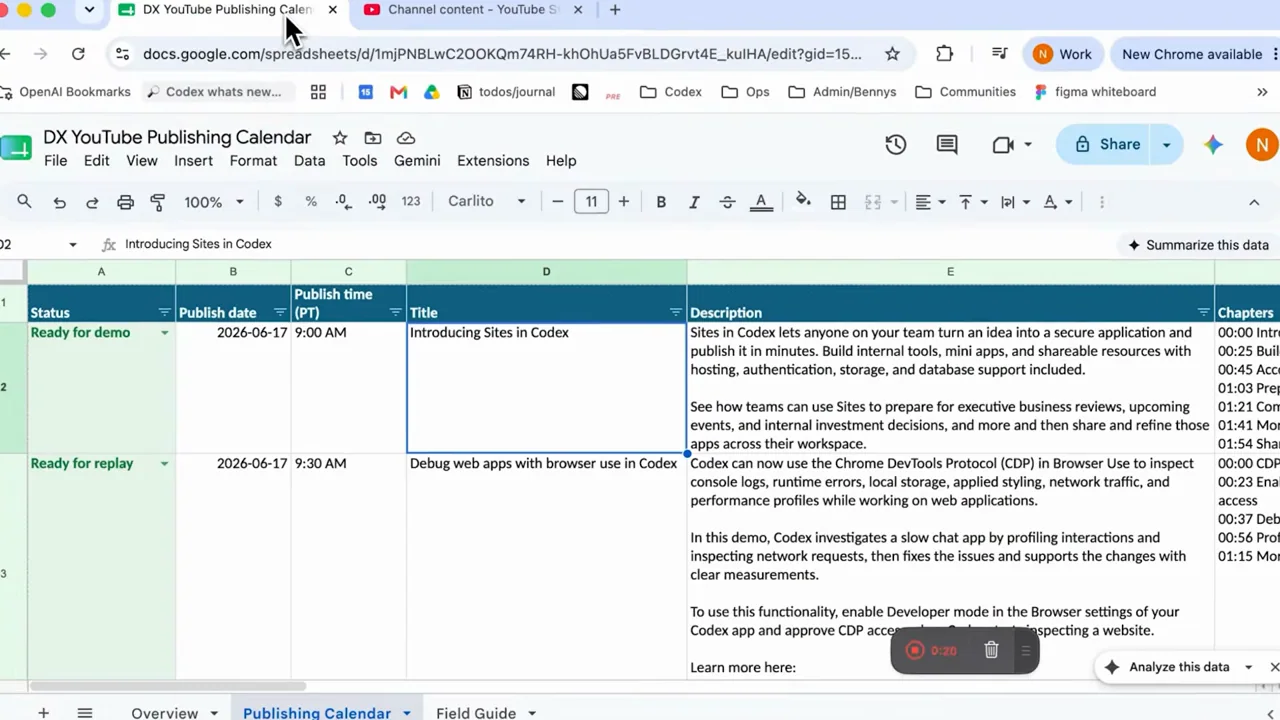The height and width of the screenshot is (720, 1280).
Task: Format as percent
Action: [x=311, y=202]
